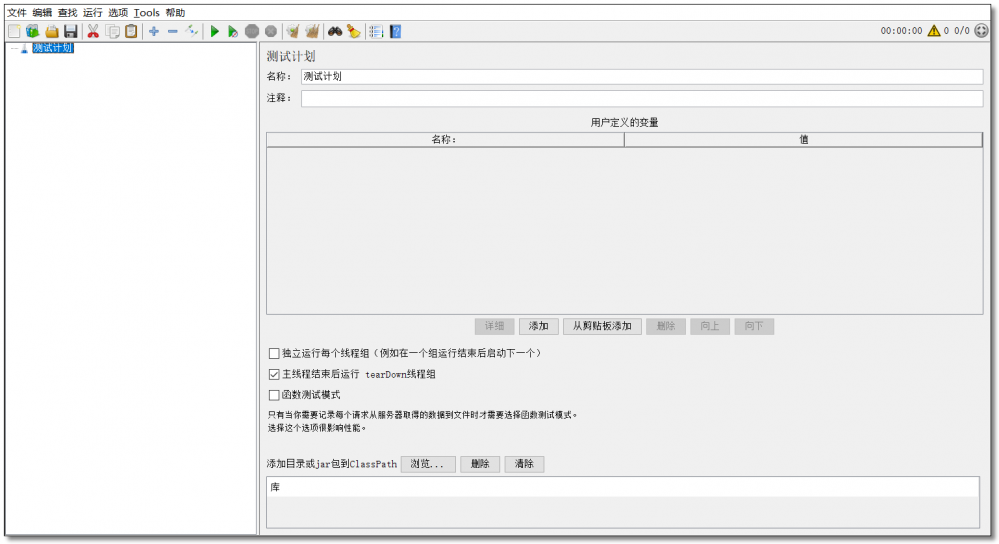Open Search with binoculars icon
The height and width of the screenshot is (544, 999).
tap(334, 31)
